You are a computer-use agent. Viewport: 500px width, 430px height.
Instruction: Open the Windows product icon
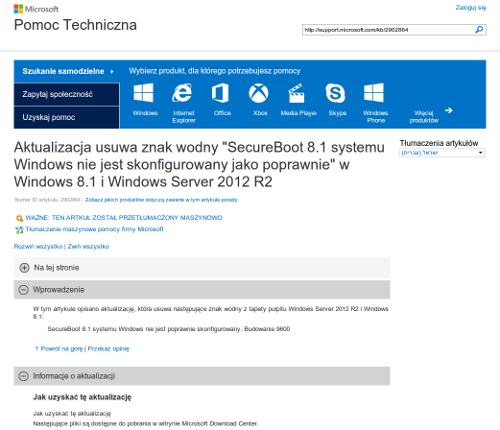coord(143,93)
